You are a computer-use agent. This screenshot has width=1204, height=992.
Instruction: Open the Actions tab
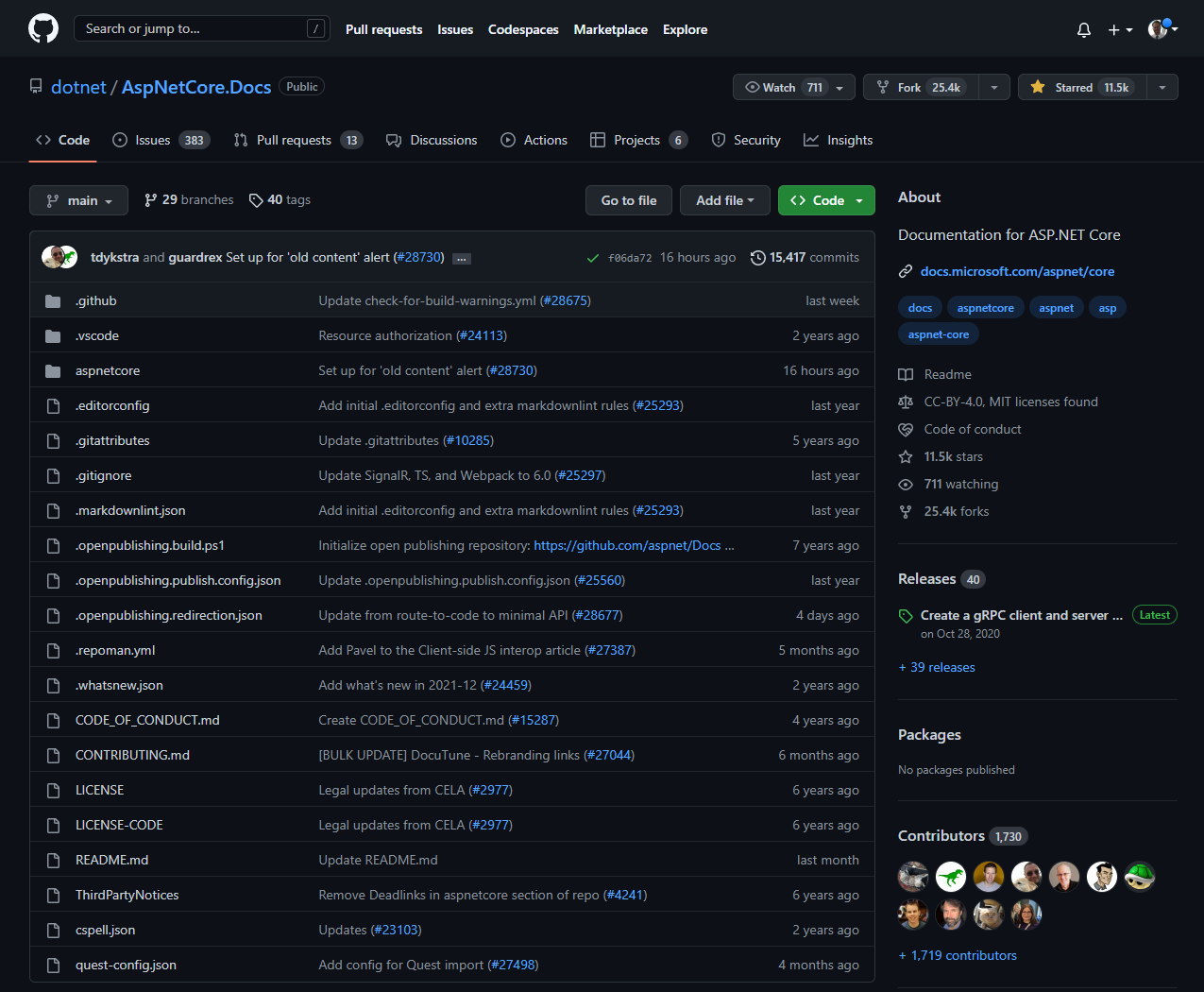pyautogui.click(x=534, y=140)
